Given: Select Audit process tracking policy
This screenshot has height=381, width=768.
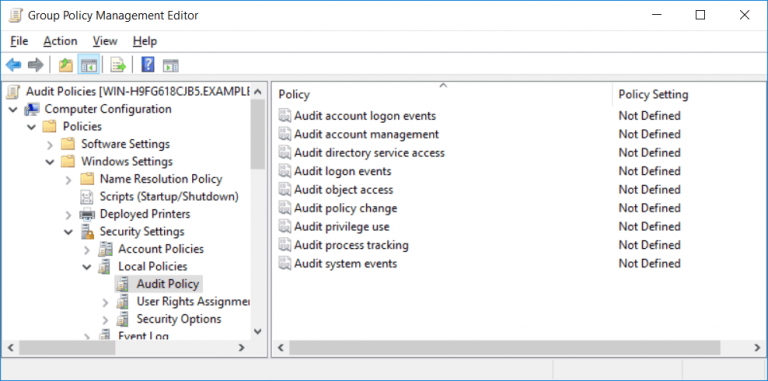Looking at the screenshot, I should tap(351, 245).
